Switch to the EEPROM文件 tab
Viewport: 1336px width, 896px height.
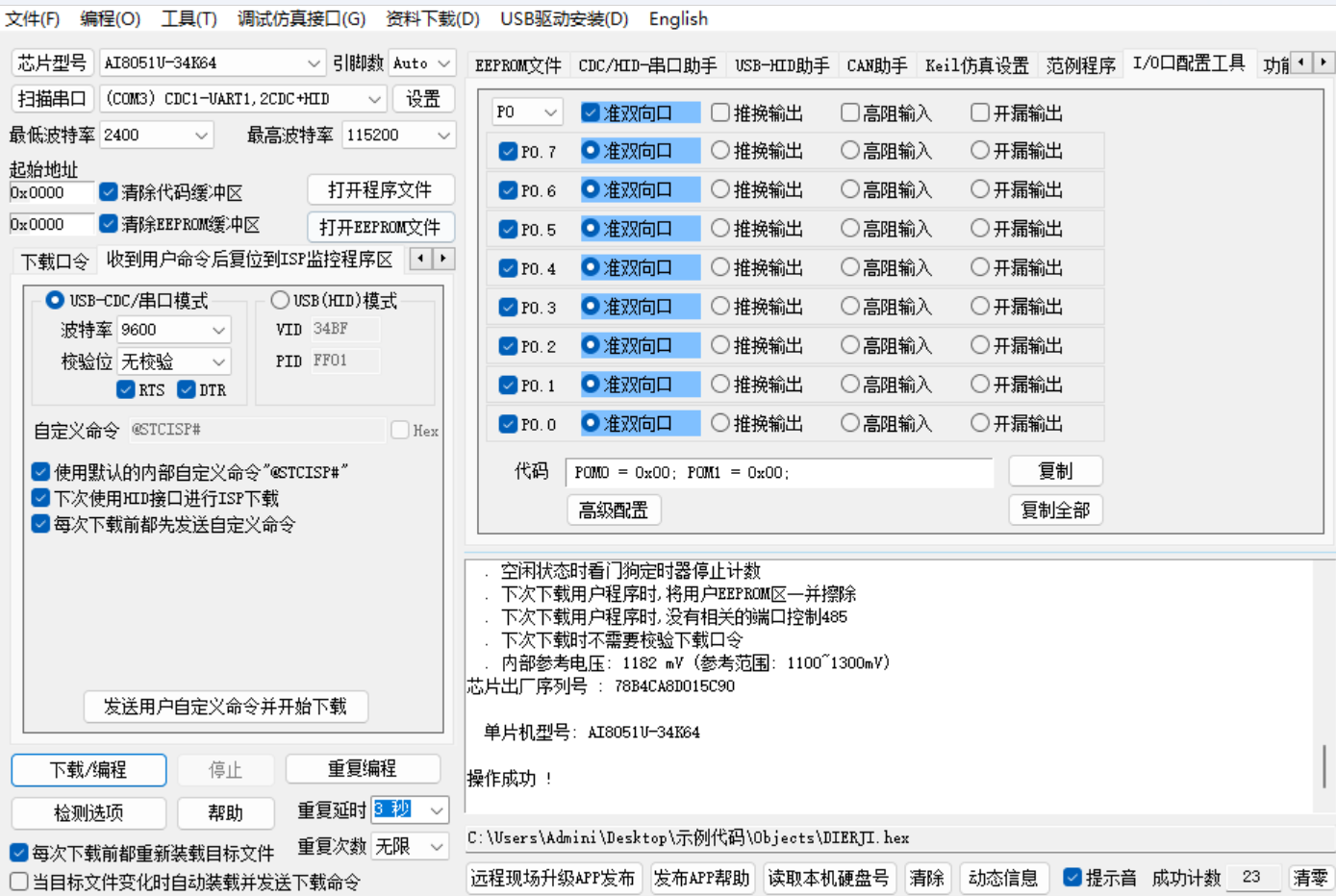tap(517, 65)
